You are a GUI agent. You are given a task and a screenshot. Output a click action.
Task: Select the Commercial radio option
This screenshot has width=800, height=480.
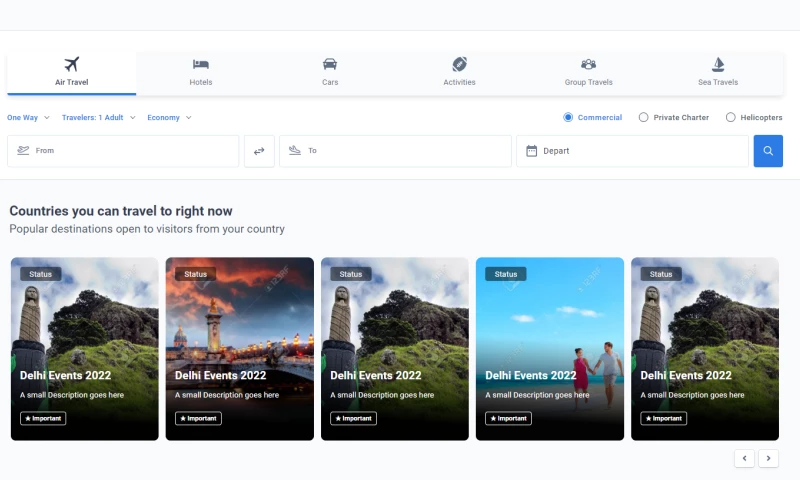point(568,117)
